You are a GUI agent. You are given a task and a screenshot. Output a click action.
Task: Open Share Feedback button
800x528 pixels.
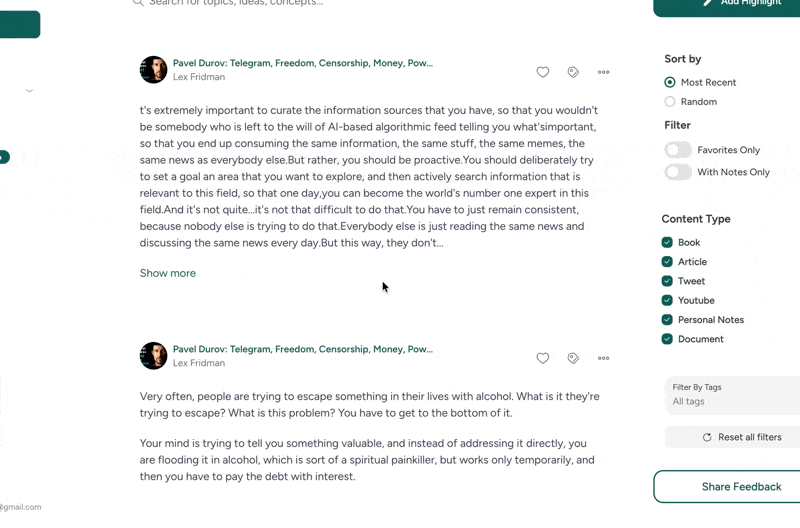[740, 487]
